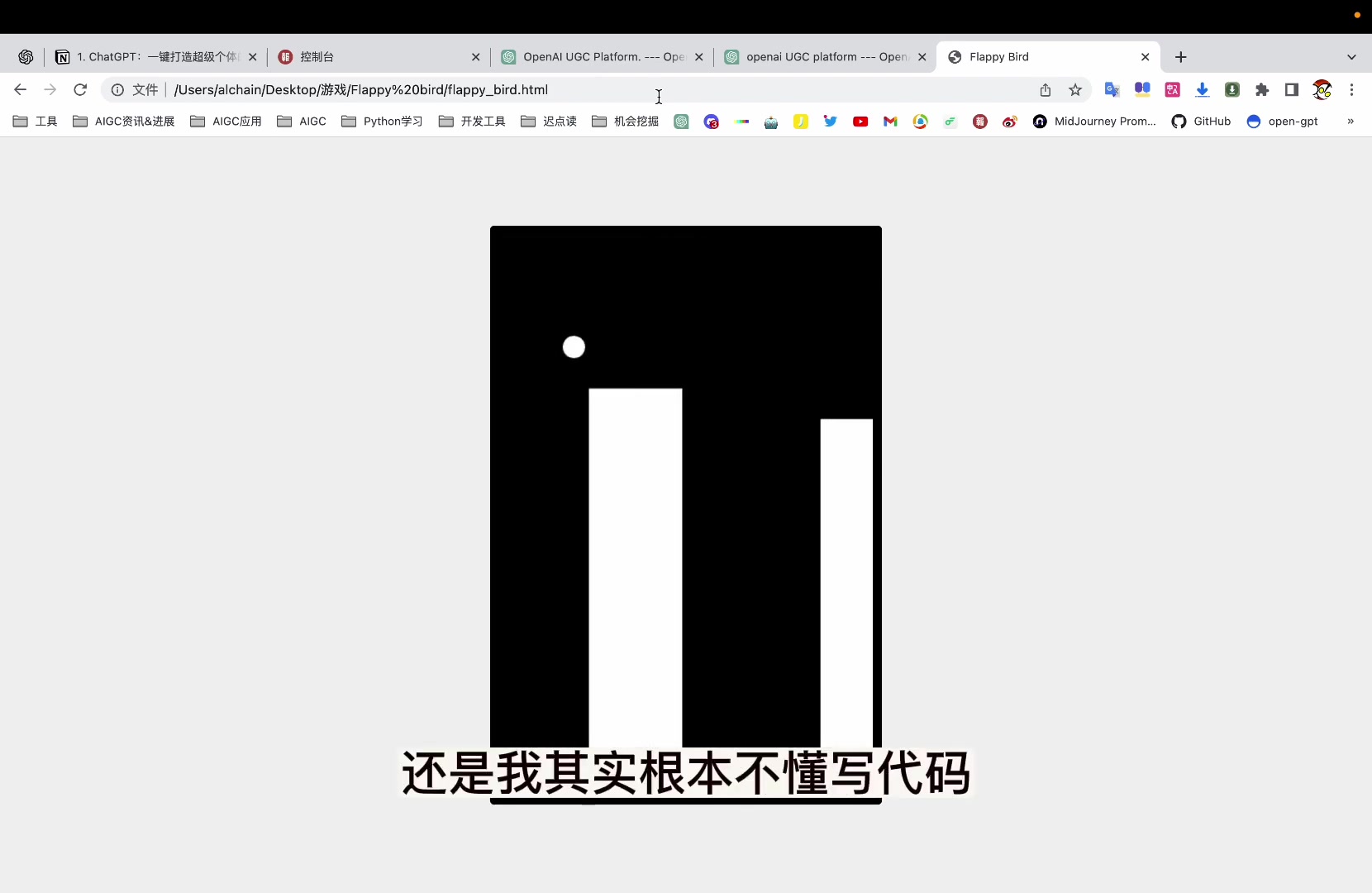Open the AIGC应用 bookmarks folder
This screenshot has height=893, width=1372.
click(x=226, y=122)
